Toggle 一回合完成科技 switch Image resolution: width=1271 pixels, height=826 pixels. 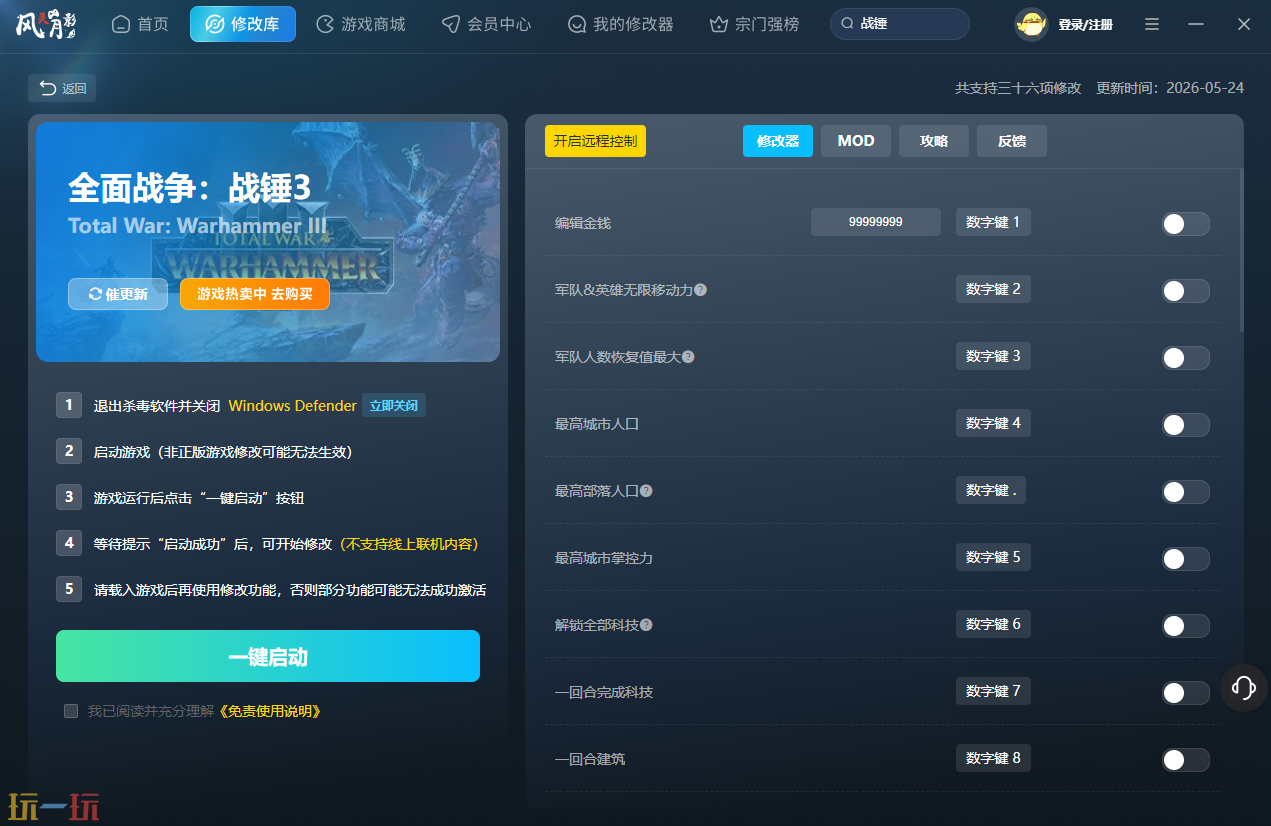tap(1185, 693)
